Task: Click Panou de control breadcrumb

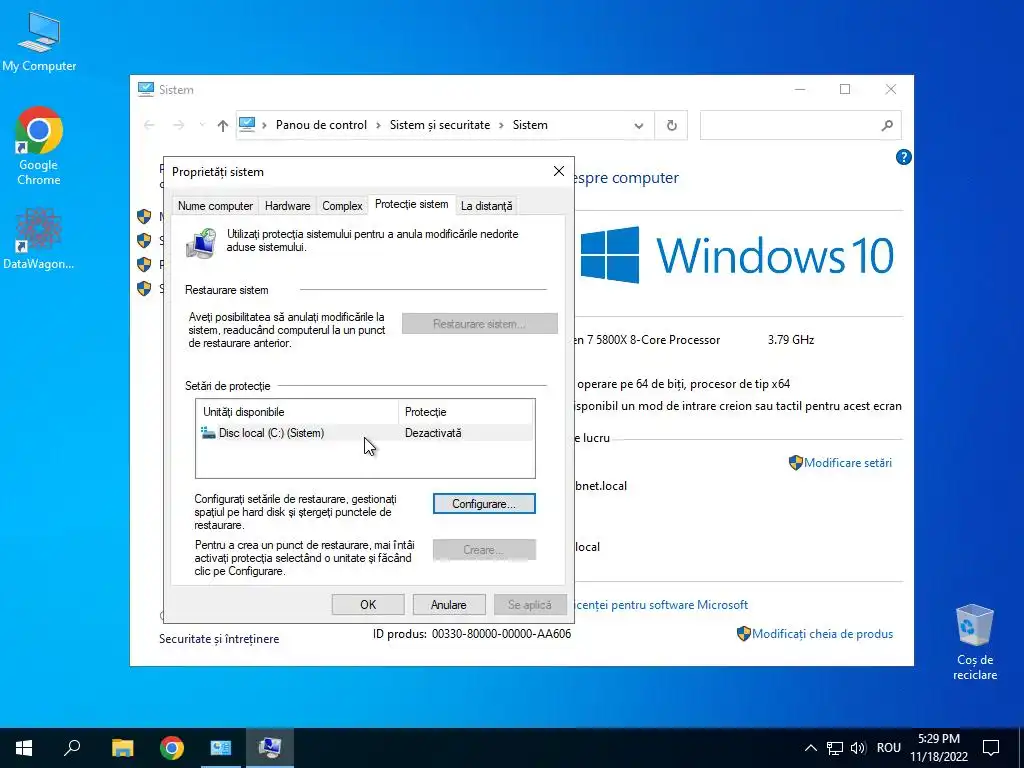Action: pyautogui.click(x=321, y=125)
